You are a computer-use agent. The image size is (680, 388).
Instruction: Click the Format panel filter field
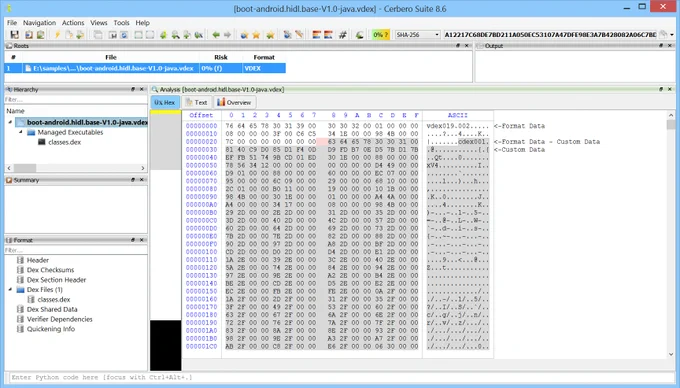click(x=75, y=250)
